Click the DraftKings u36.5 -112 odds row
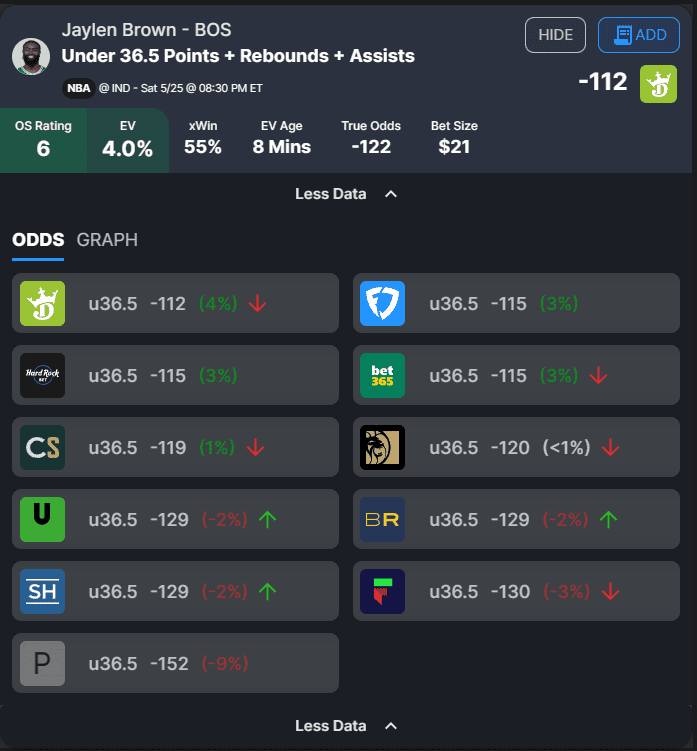697x751 pixels. tap(175, 303)
